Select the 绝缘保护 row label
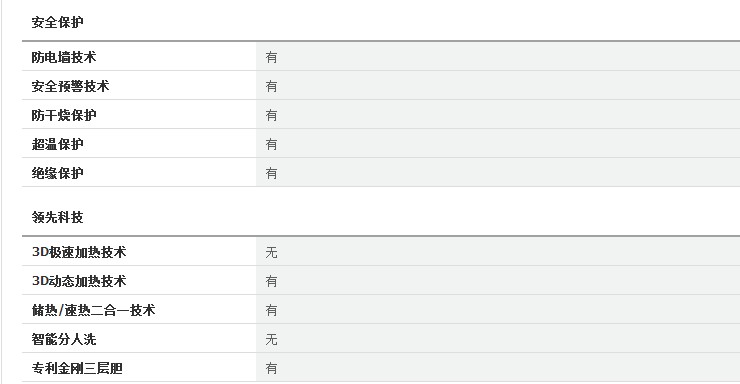Screen dimensions: 740x384 [x=58, y=173]
